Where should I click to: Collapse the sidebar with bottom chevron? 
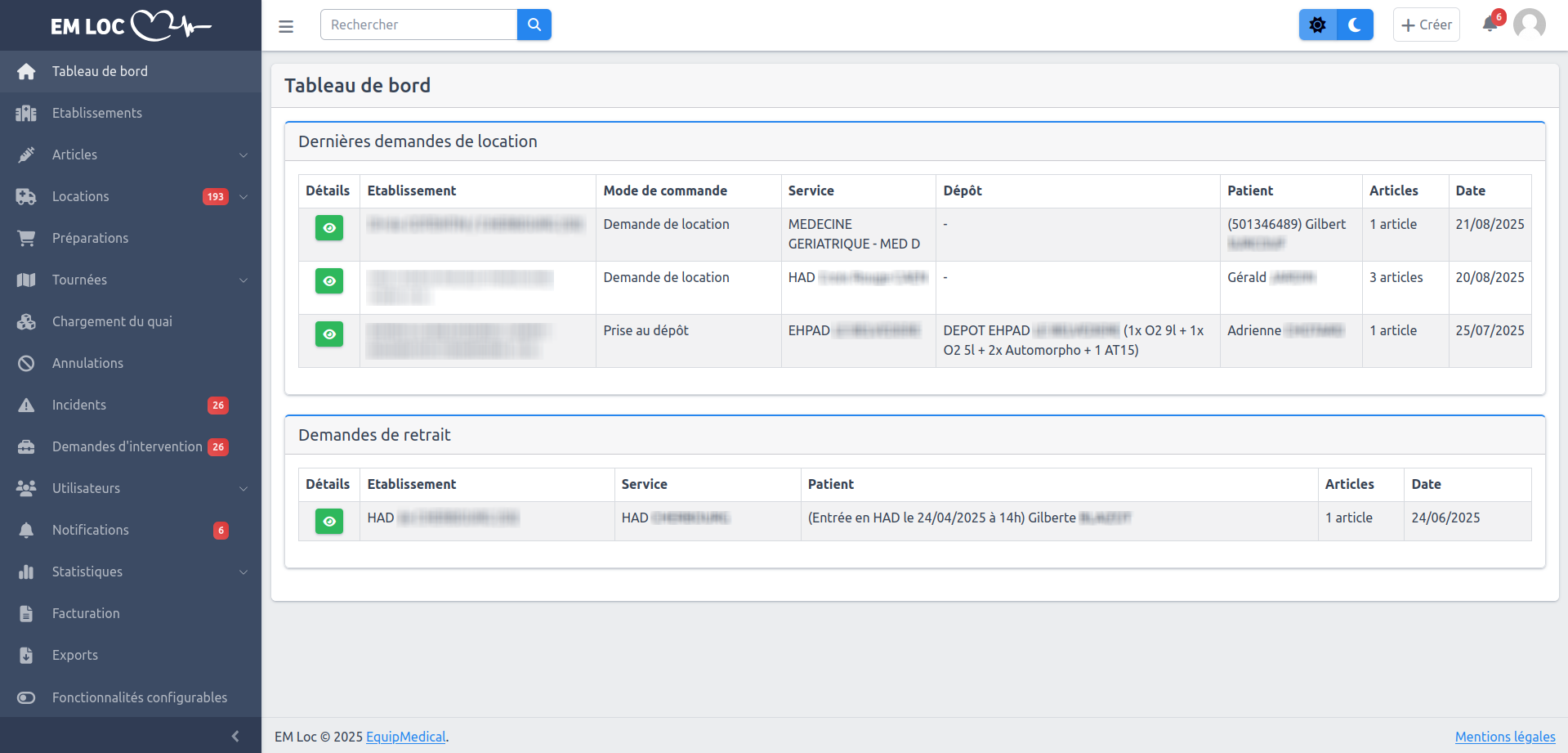tap(235, 736)
